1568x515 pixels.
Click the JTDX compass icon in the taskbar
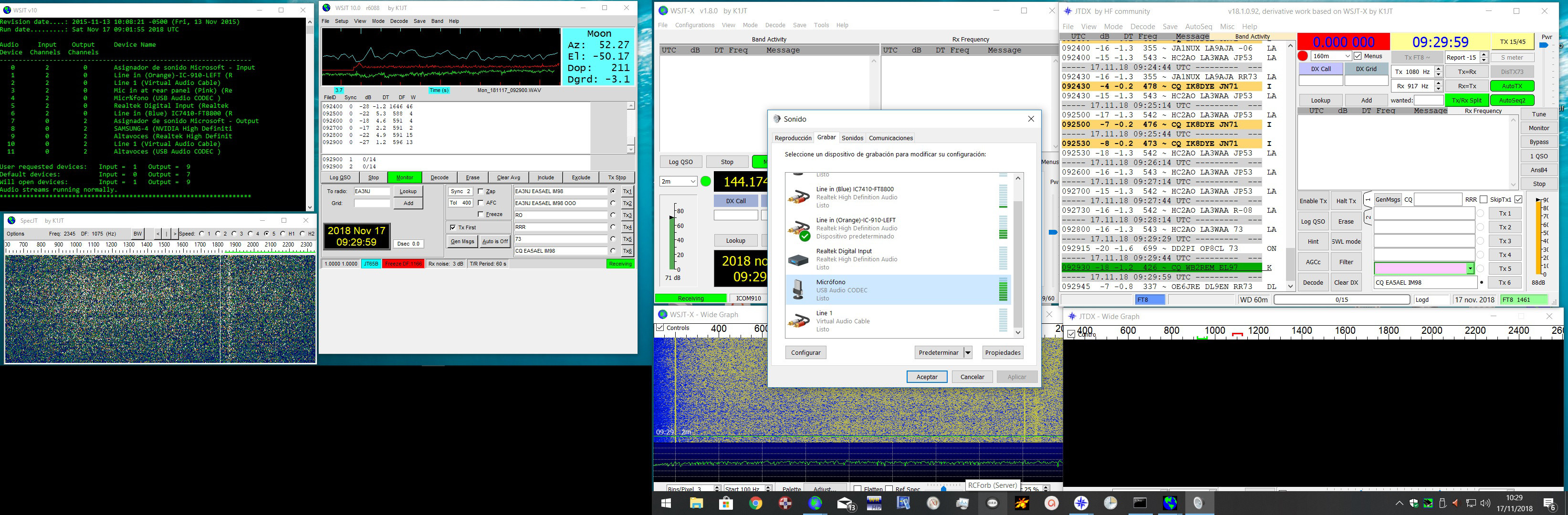(x=1081, y=504)
